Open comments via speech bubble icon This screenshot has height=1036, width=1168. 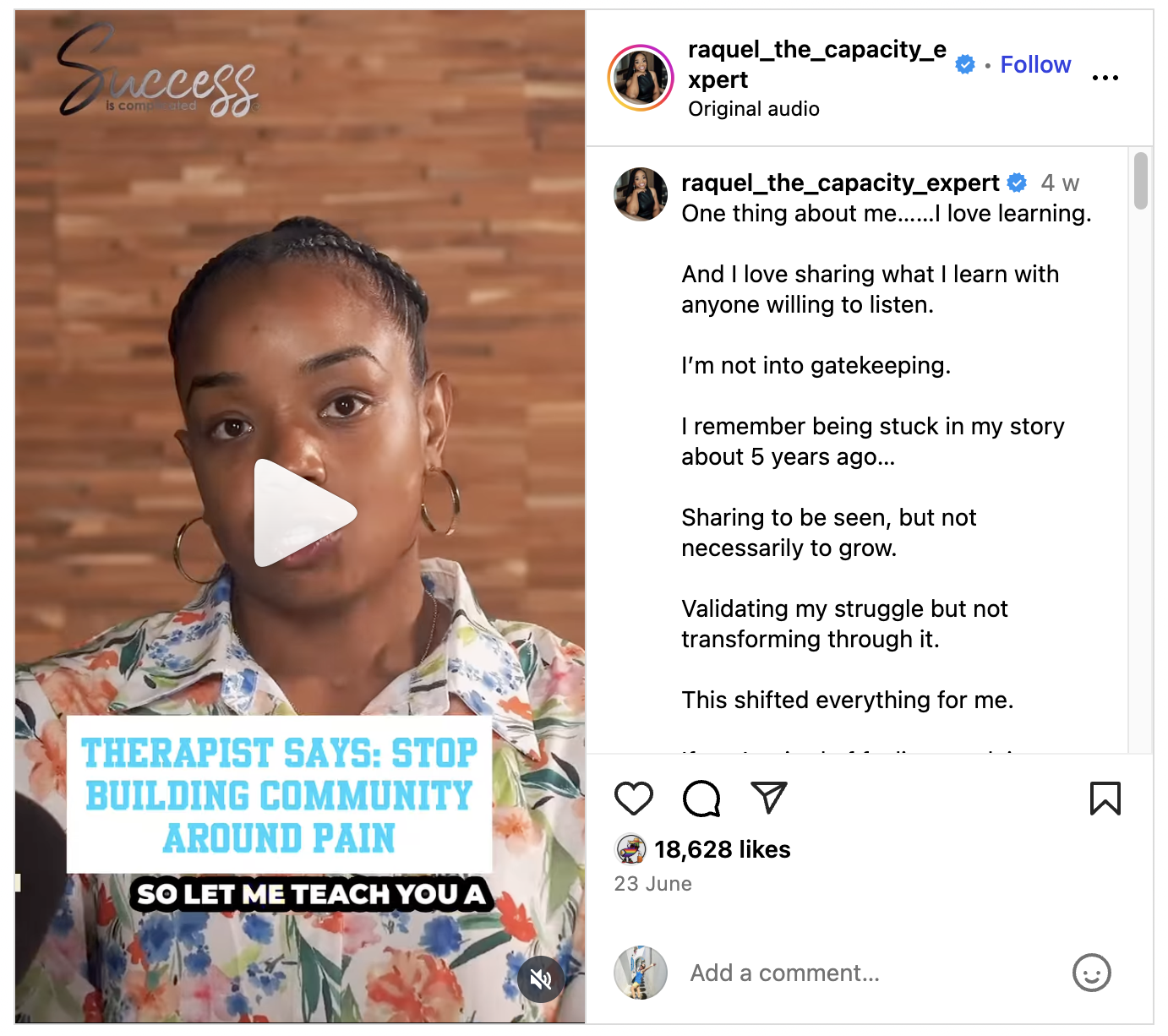coord(701,799)
